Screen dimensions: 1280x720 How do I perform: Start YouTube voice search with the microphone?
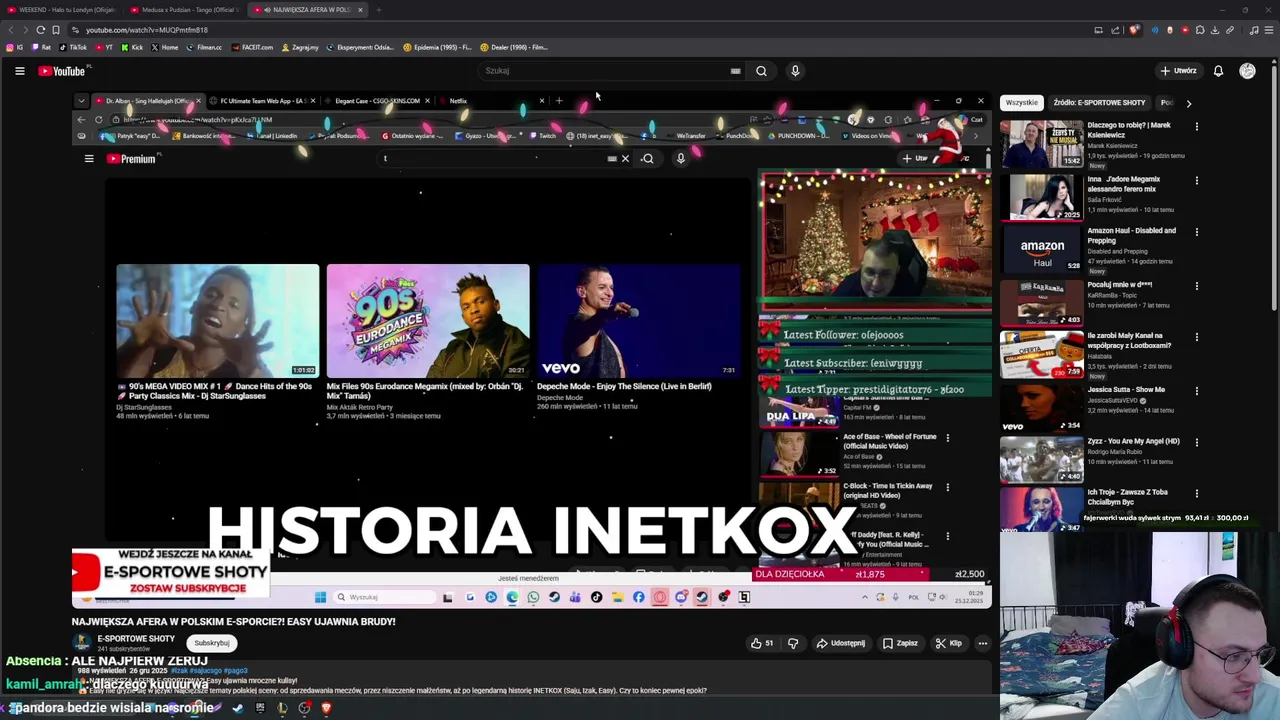tap(795, 71)
